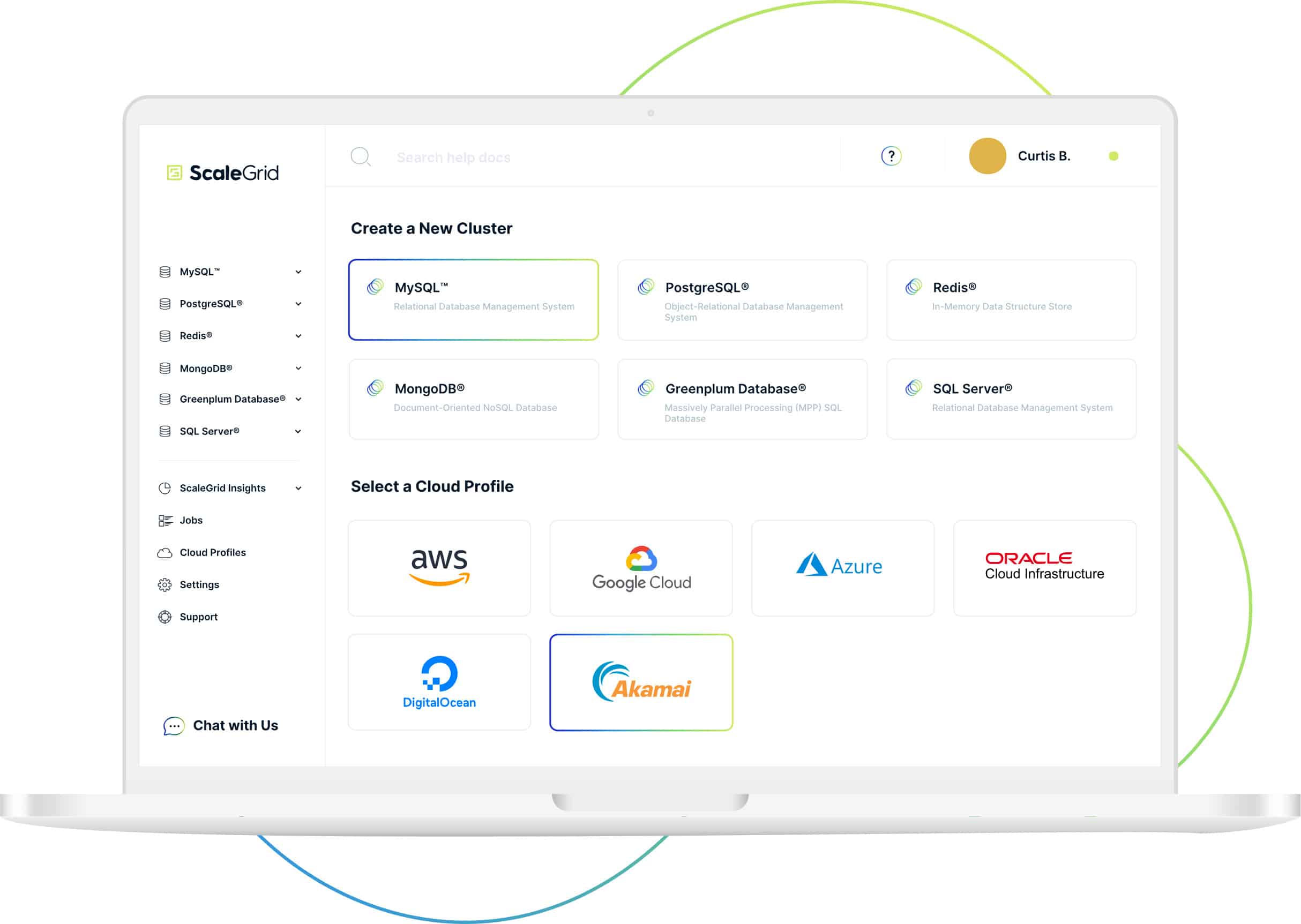Viewport: 1301px width, 924px height.
Task: Click Curtis B. user avatar
Action: click(988, 156)
